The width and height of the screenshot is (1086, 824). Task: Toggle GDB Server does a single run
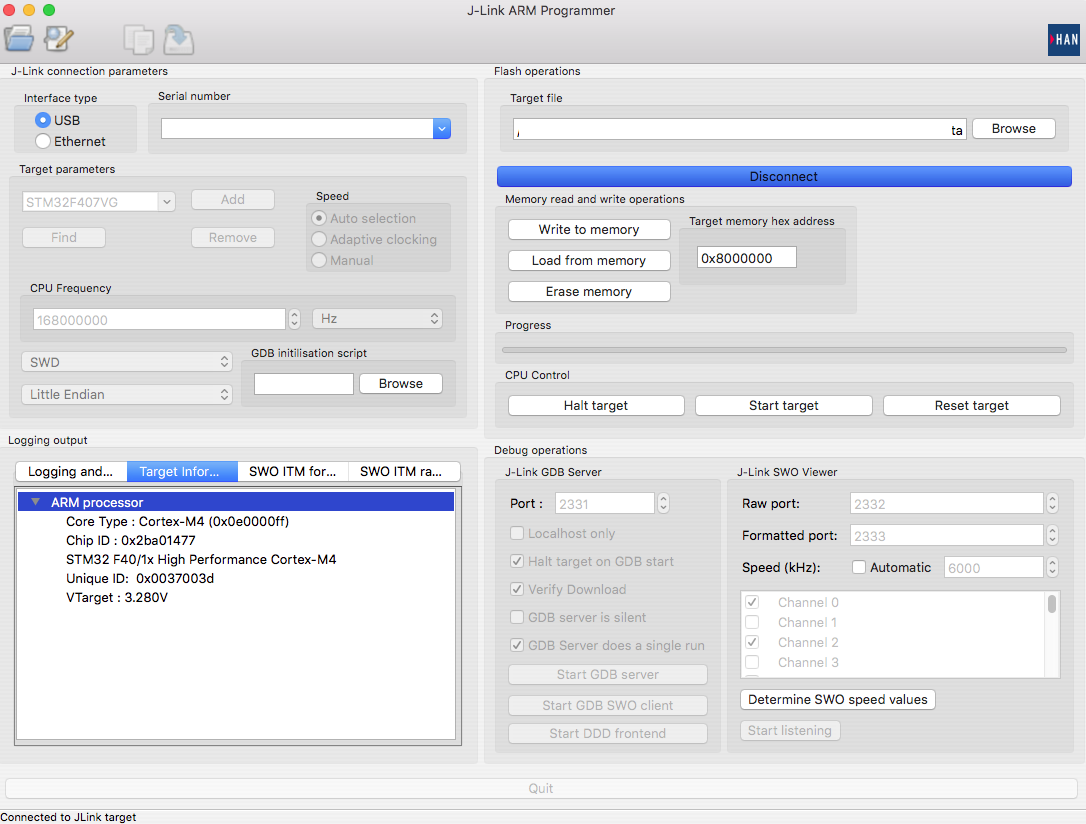(x=517, y=645)
